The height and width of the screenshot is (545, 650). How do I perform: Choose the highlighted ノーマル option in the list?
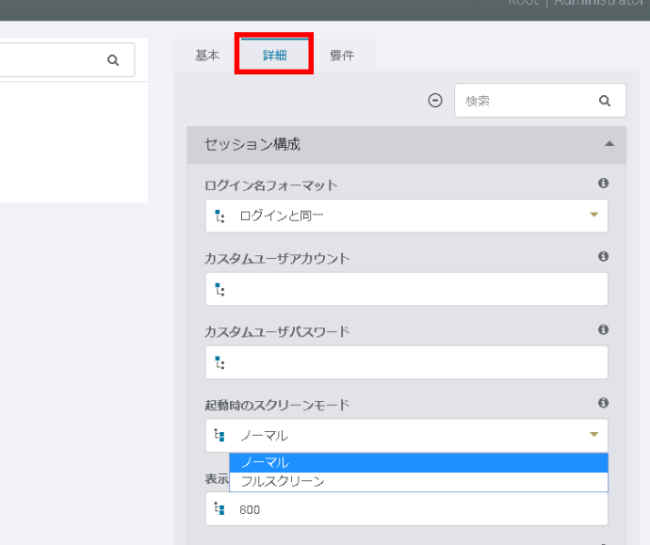[265, 462]
